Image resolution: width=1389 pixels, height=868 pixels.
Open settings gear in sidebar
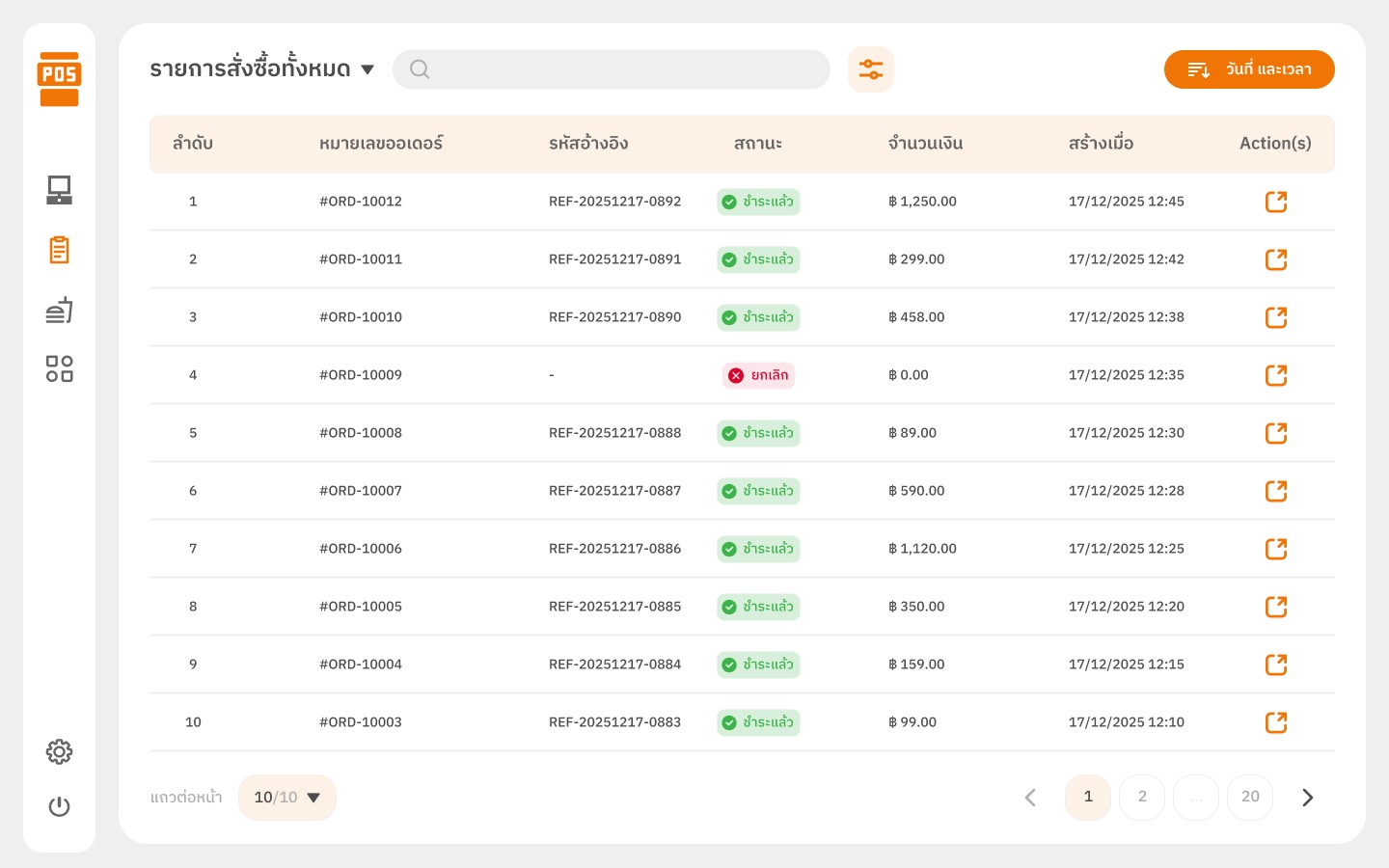[x=59, y=751]
